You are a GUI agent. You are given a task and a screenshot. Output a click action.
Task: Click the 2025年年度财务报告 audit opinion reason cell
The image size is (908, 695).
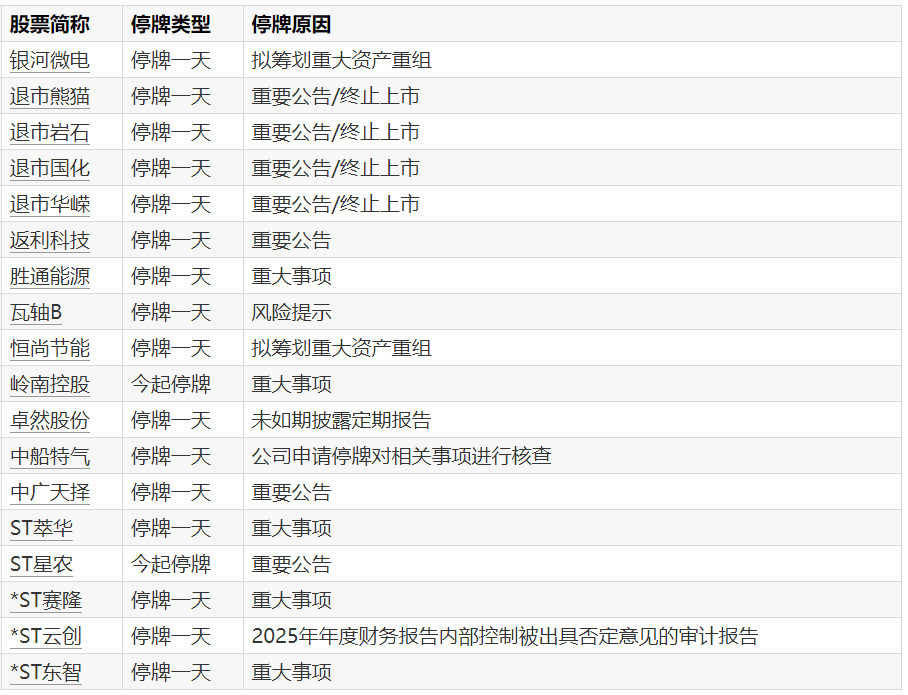point(505,636)
